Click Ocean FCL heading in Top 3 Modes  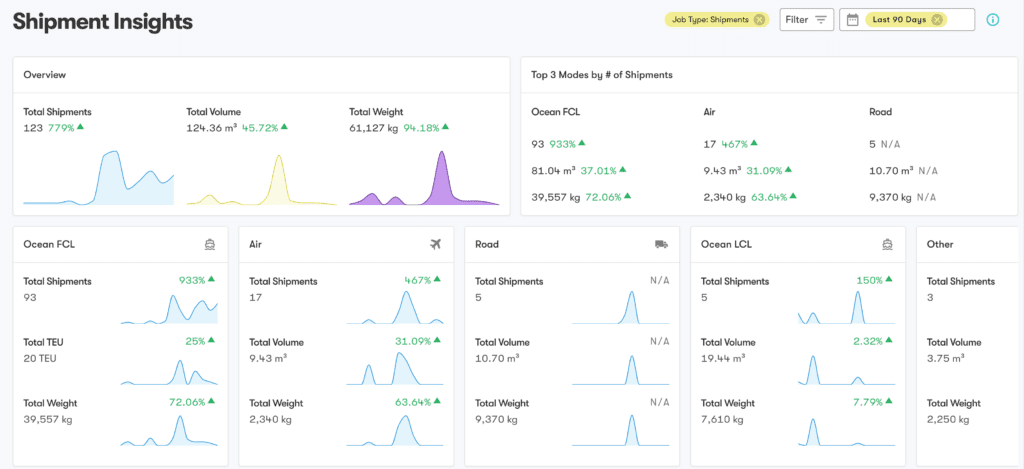[x=556, y=112]
